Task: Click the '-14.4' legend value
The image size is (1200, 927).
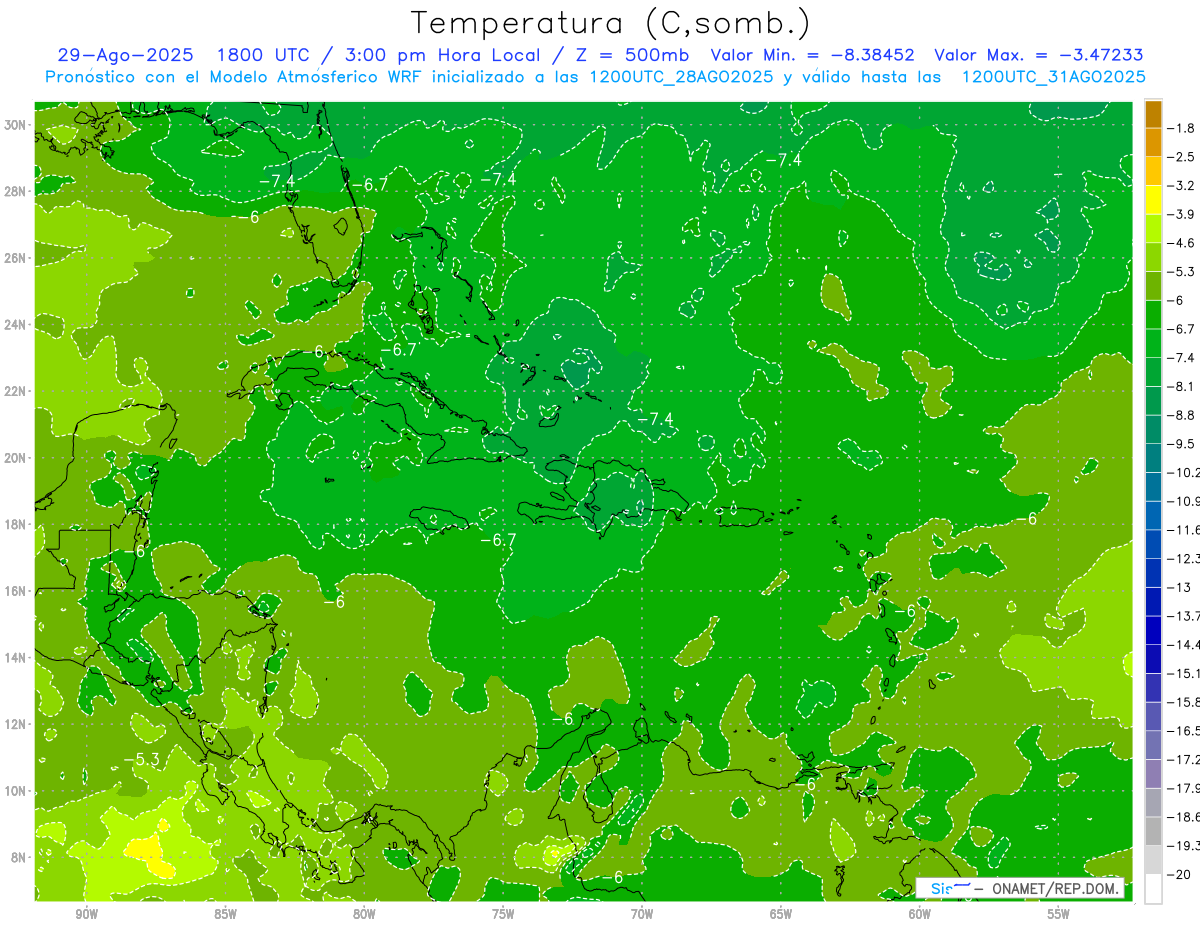Action: (1185, 644)
